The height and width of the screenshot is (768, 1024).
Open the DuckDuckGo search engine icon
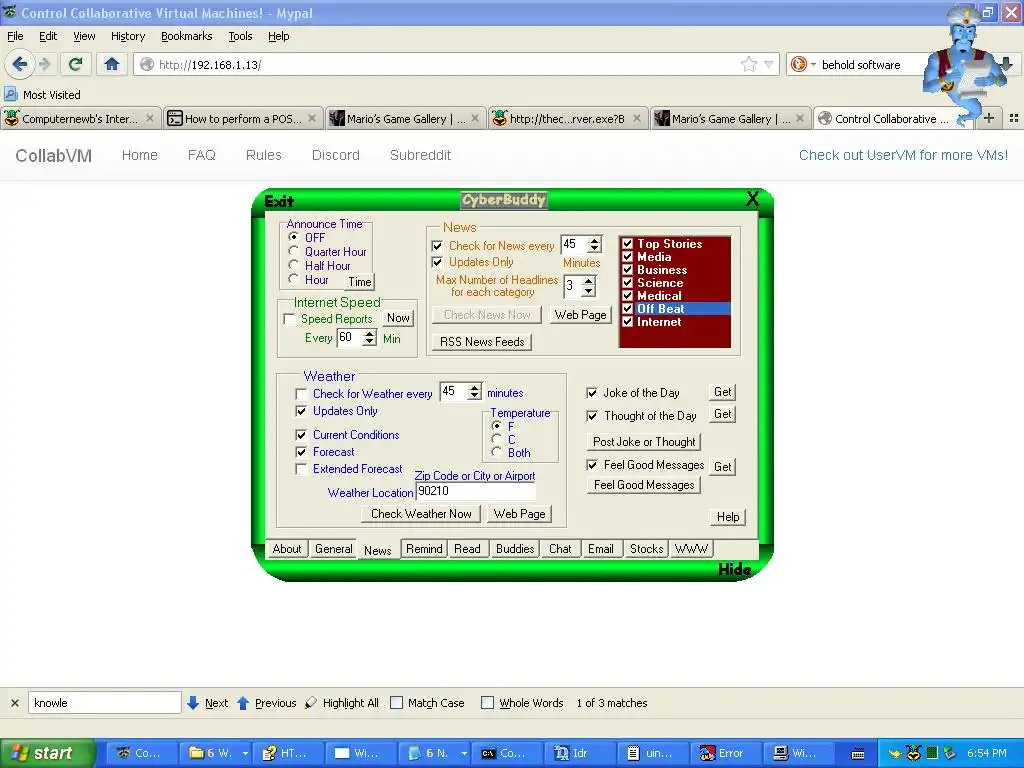[x=798, y=64]
